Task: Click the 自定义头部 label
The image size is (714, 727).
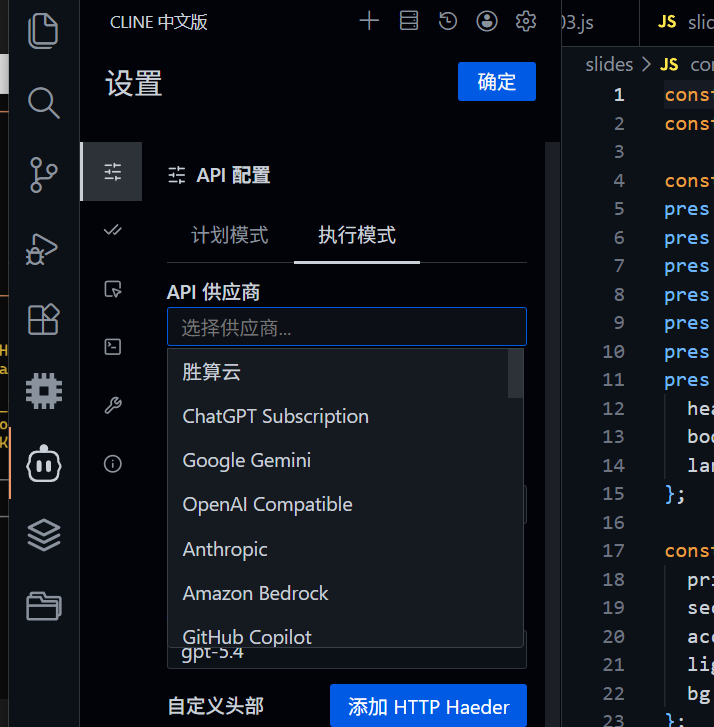Action: pyautogui.click(x=216, y=706)
